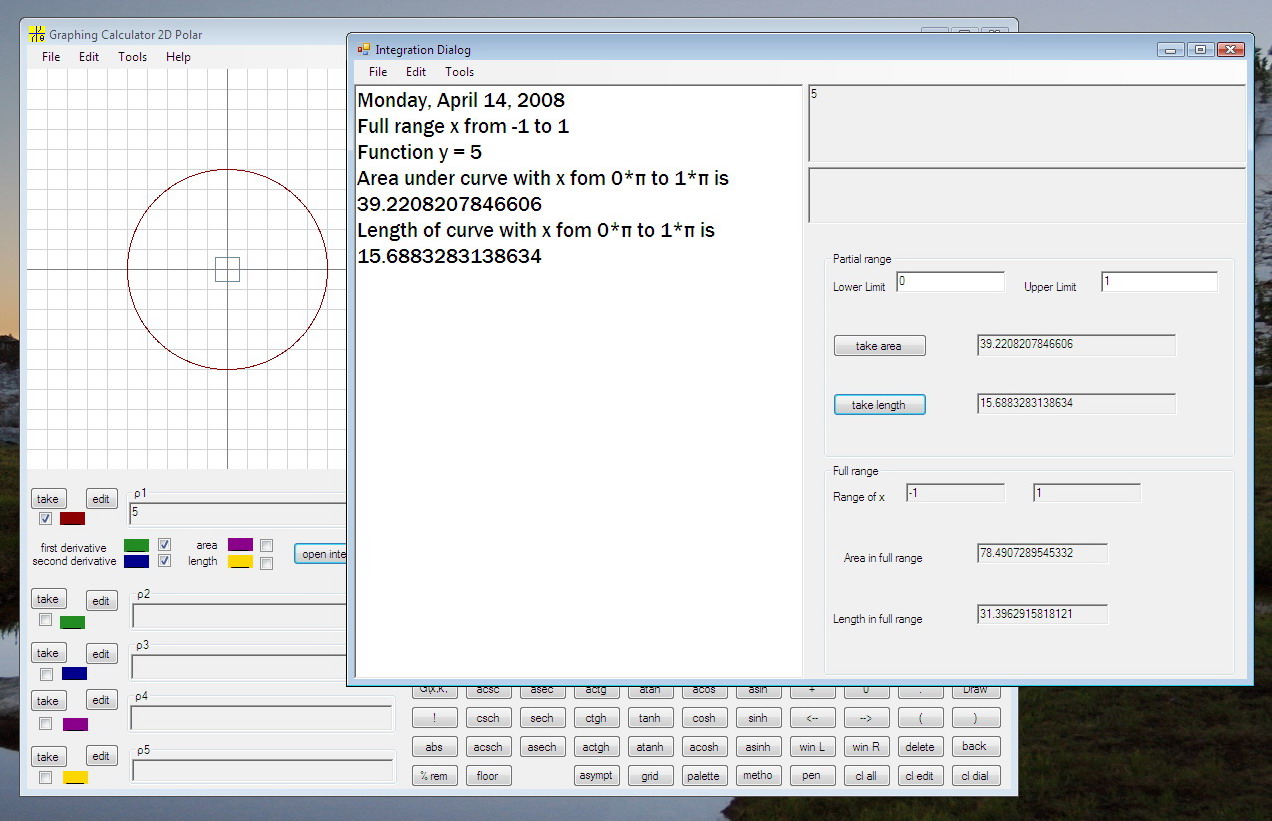The image size is (1272, 821).
Task: Click the 'asympt' key
Action: click(x=596, y=776)
